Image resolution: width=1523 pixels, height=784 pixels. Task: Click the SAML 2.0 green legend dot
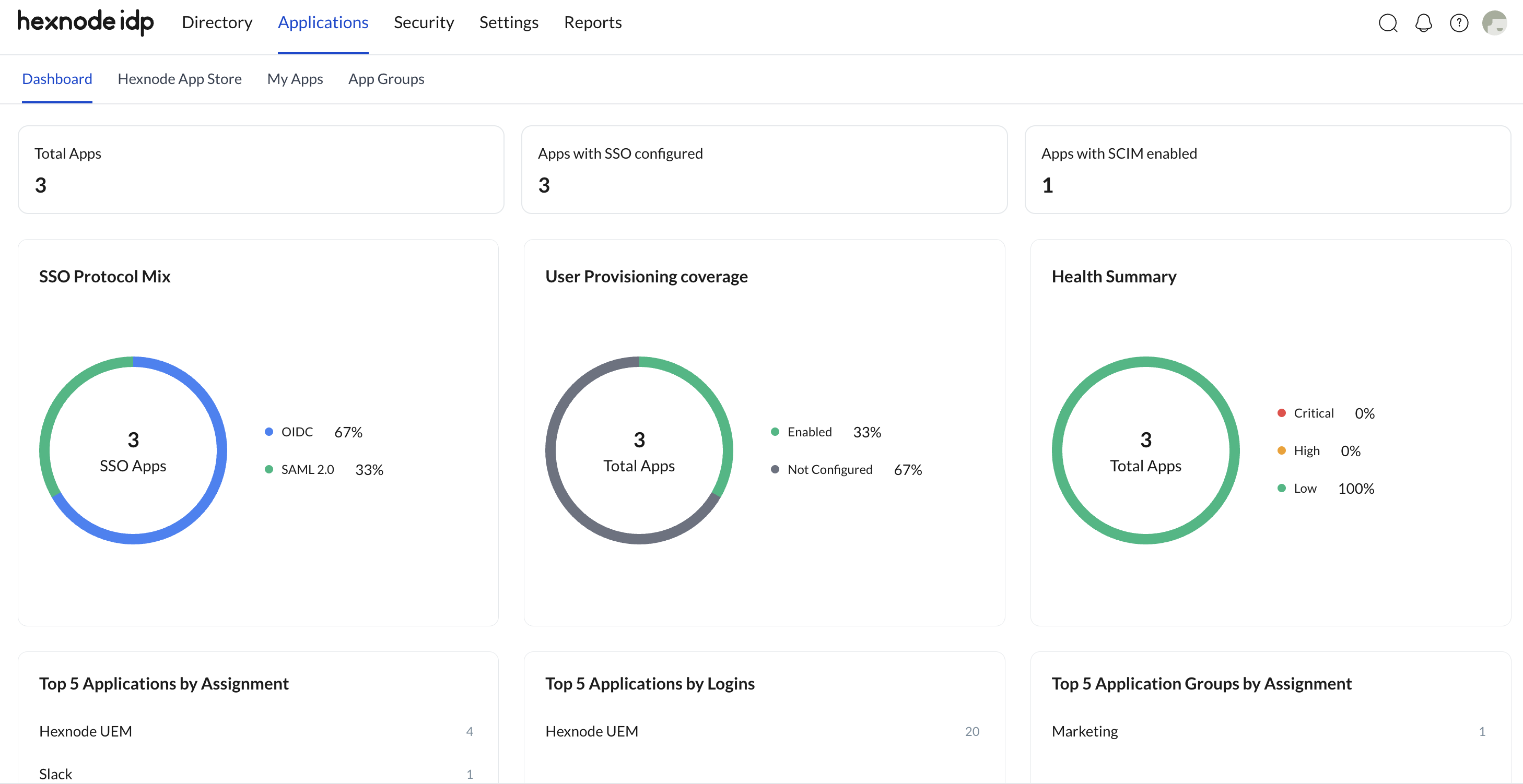pos(269,470)
